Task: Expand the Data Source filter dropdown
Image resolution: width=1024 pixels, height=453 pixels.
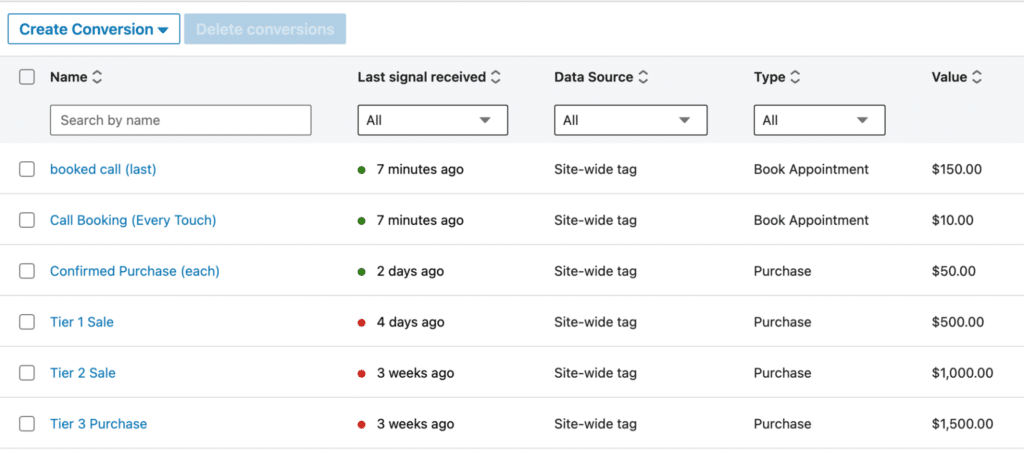Action: click(630, 120)
